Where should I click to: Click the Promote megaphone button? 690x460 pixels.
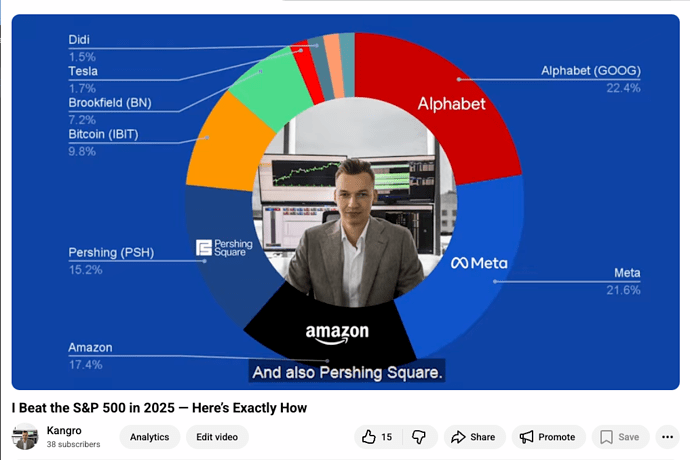(x=548, y=437)
